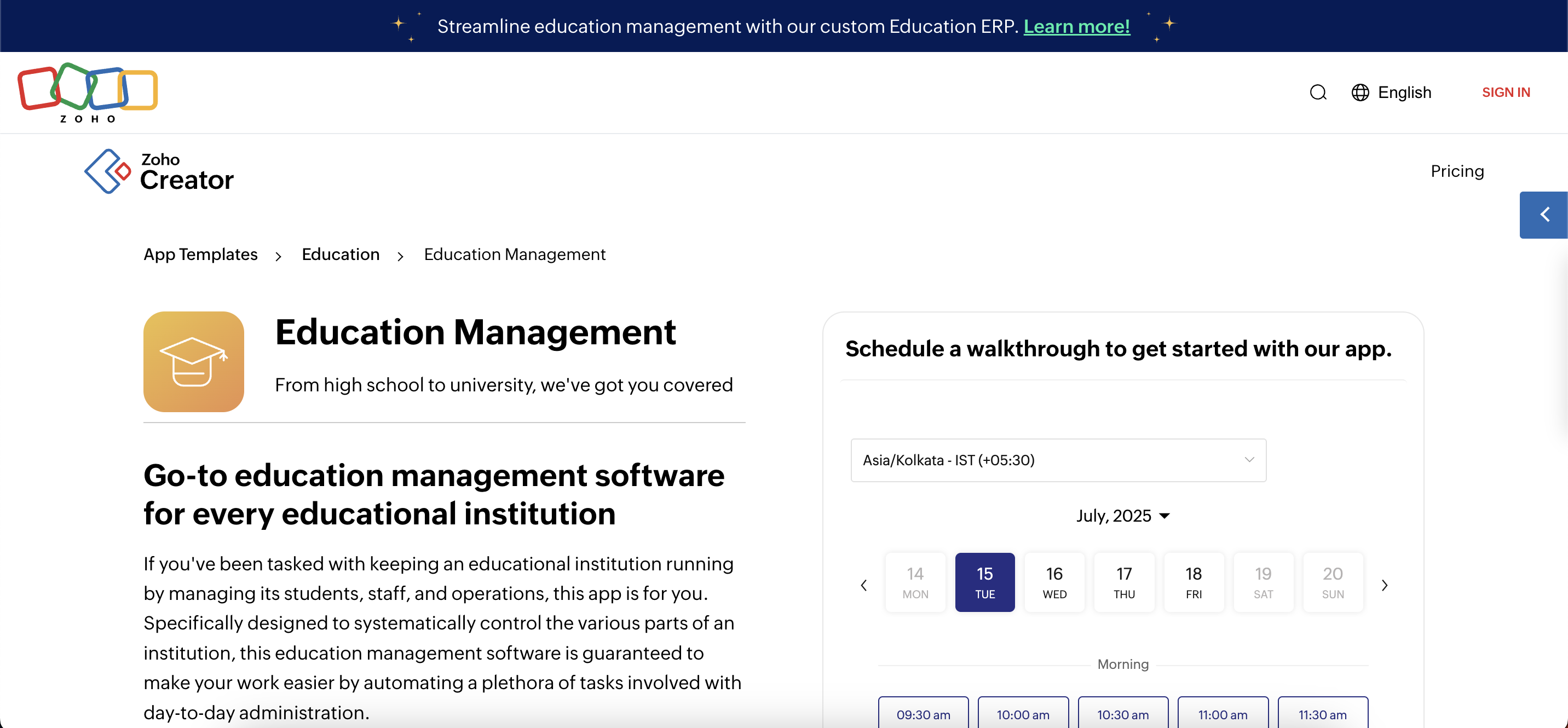Pick the 10:30 am time slot
Screen dimensions: 1568x728
[x=1122, y=713]
